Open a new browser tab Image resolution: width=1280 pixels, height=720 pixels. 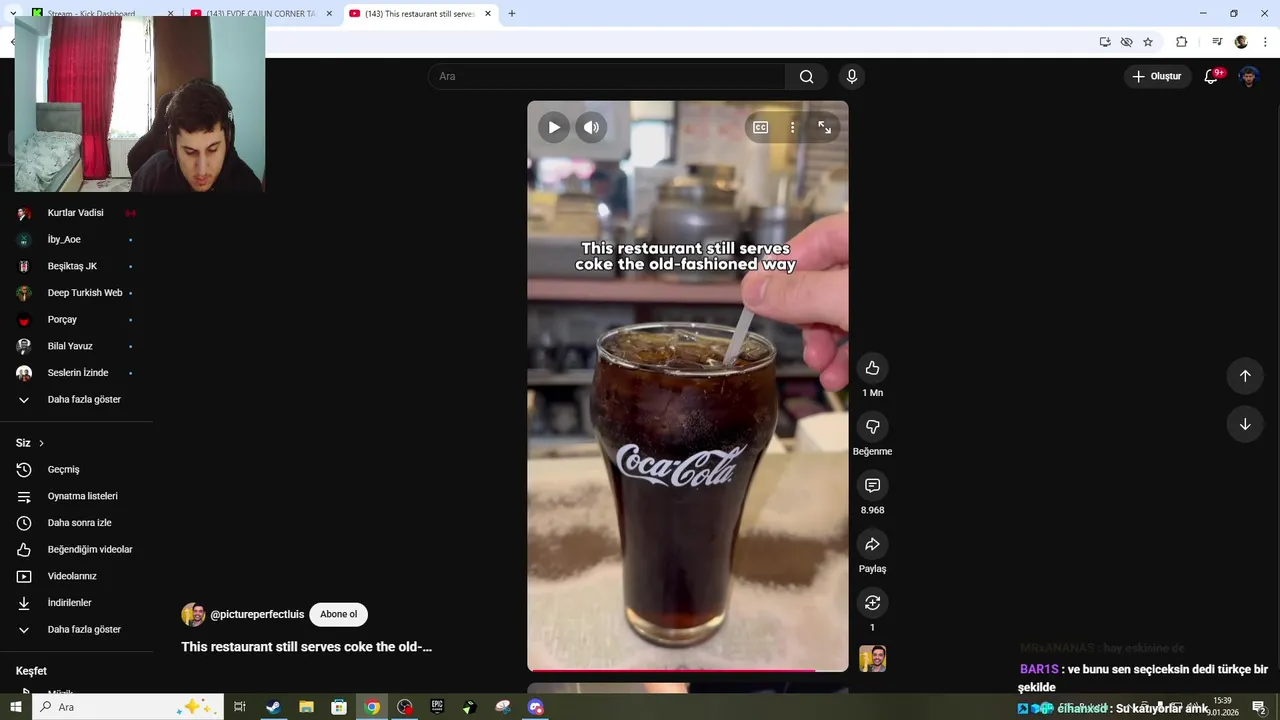pos(512,14)
